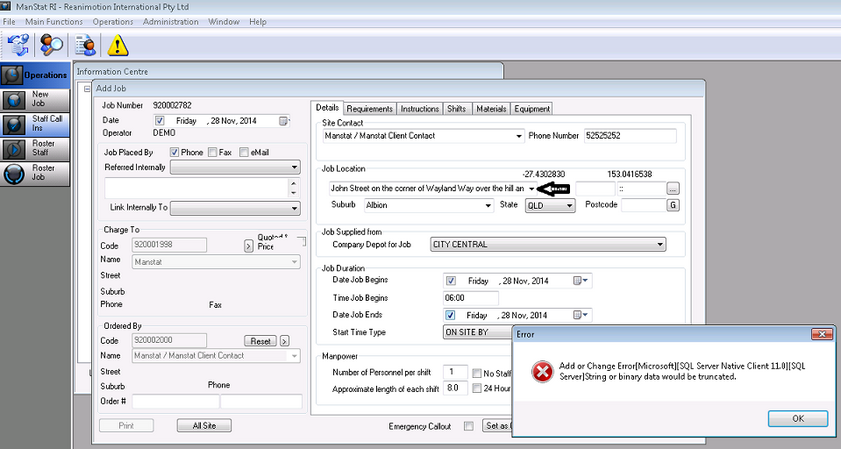Enable the Fax checkbox

pos(213,152)
